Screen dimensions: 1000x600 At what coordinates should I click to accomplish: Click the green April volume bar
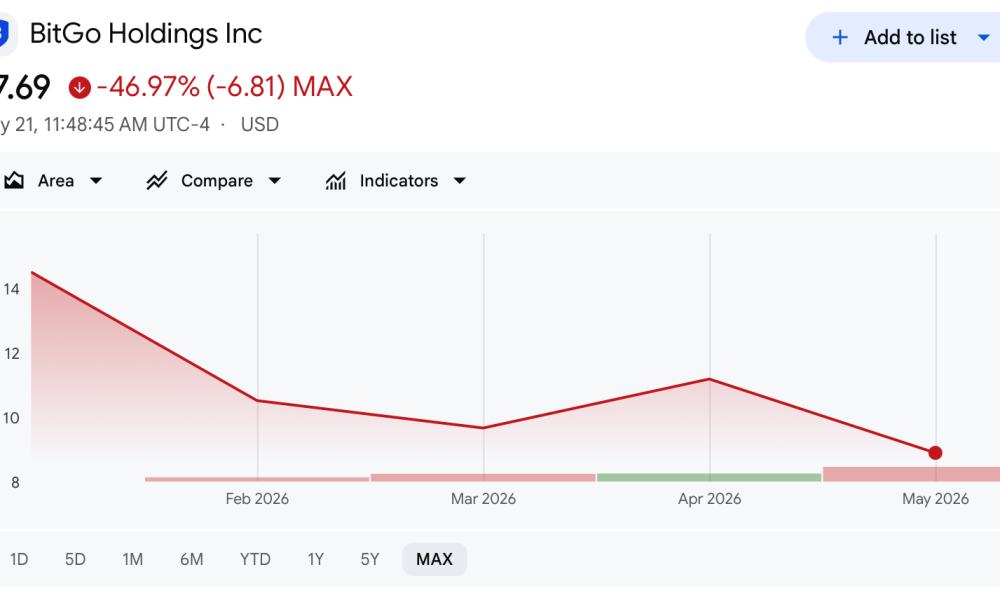tap(709, 478)
